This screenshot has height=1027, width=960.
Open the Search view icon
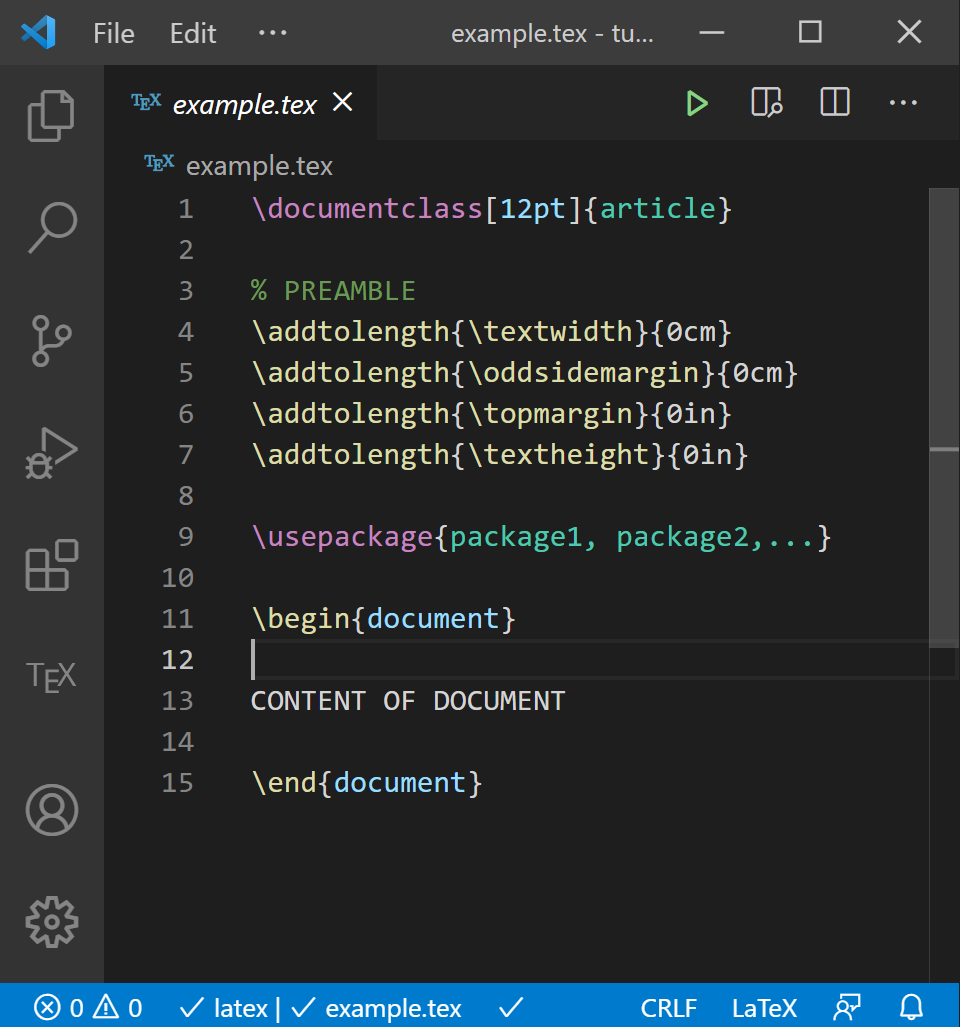[51, 228]
